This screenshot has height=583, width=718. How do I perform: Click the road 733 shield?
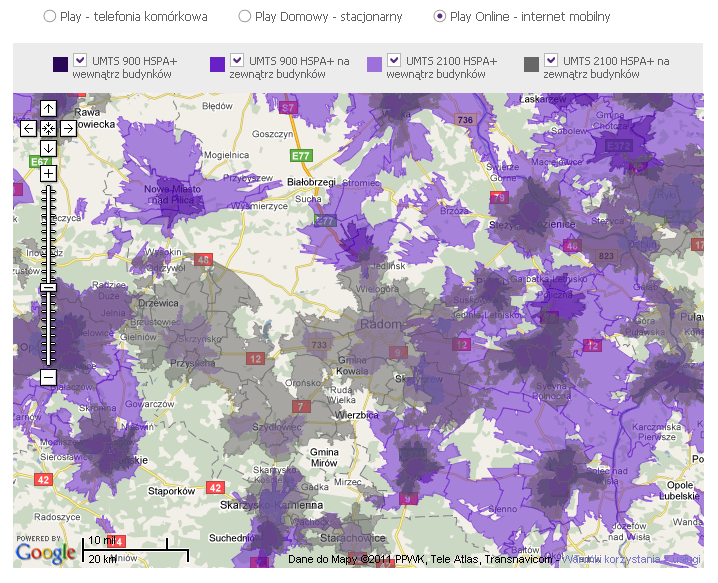pos(319,345)
